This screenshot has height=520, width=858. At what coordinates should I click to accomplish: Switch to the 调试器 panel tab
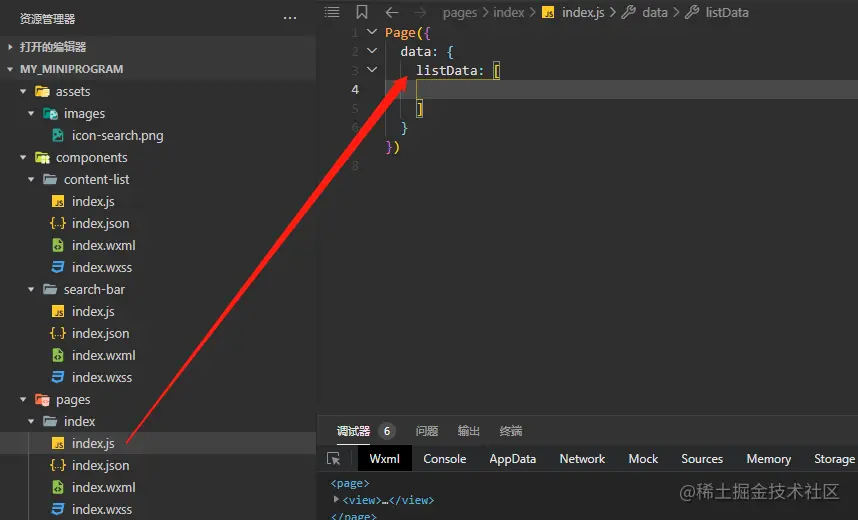click(353, 431)
